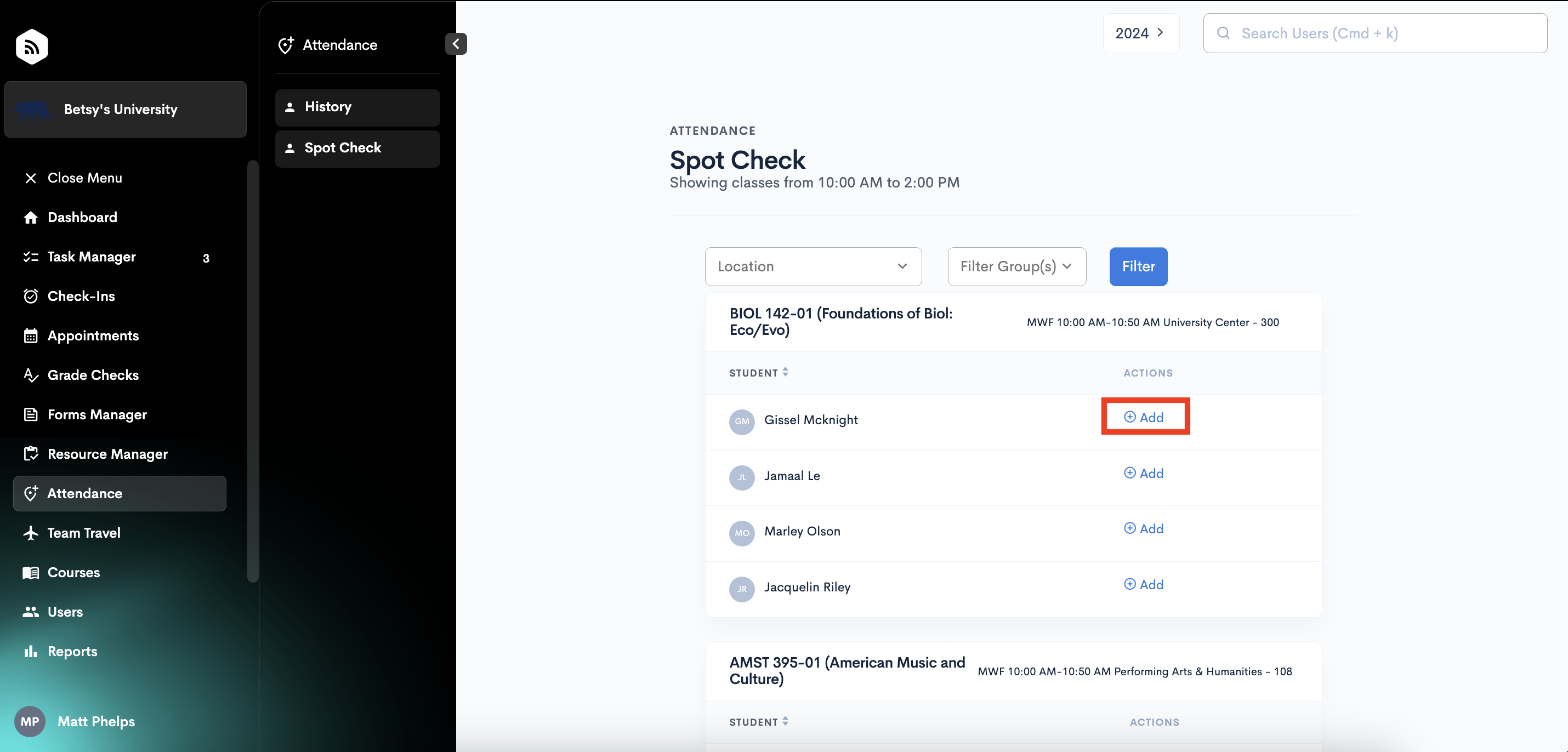
Task: Add attendance for Jacquelin Riley
Action: point(1144,585)
